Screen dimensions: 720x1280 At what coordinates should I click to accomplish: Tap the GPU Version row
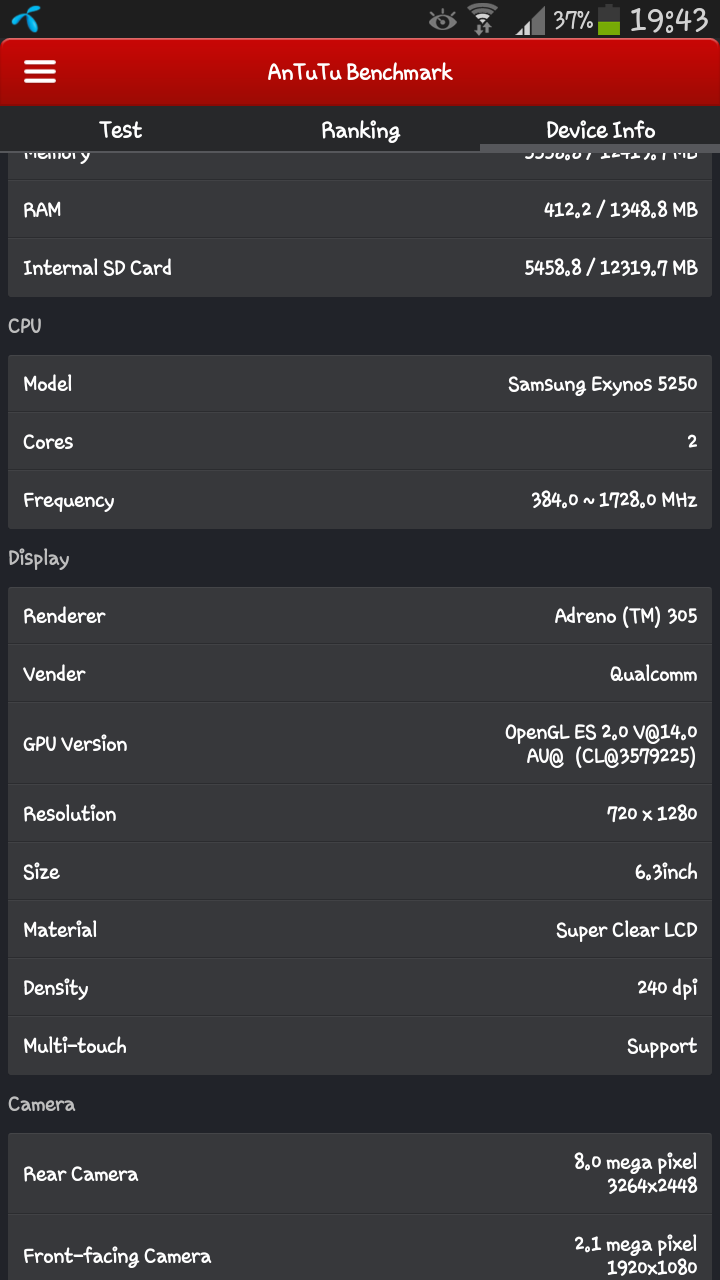click(360, 744)
